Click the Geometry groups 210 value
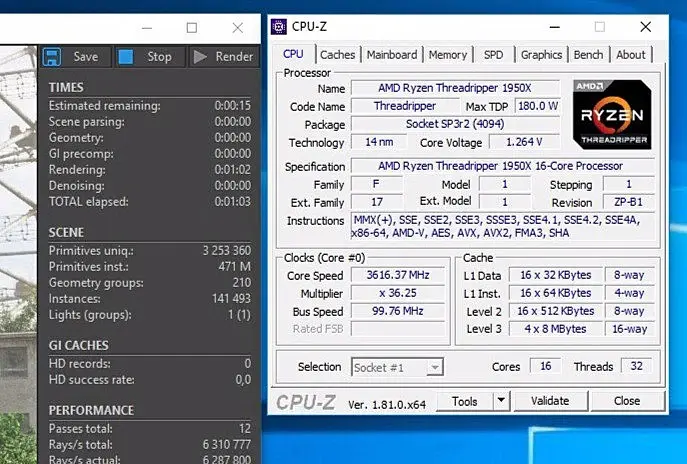Screen dimensions: 687x464 (242, 283)
